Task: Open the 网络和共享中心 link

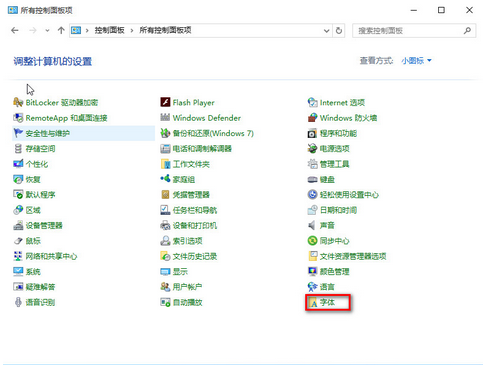Action: pyautogui.click(x=51, y=256)
